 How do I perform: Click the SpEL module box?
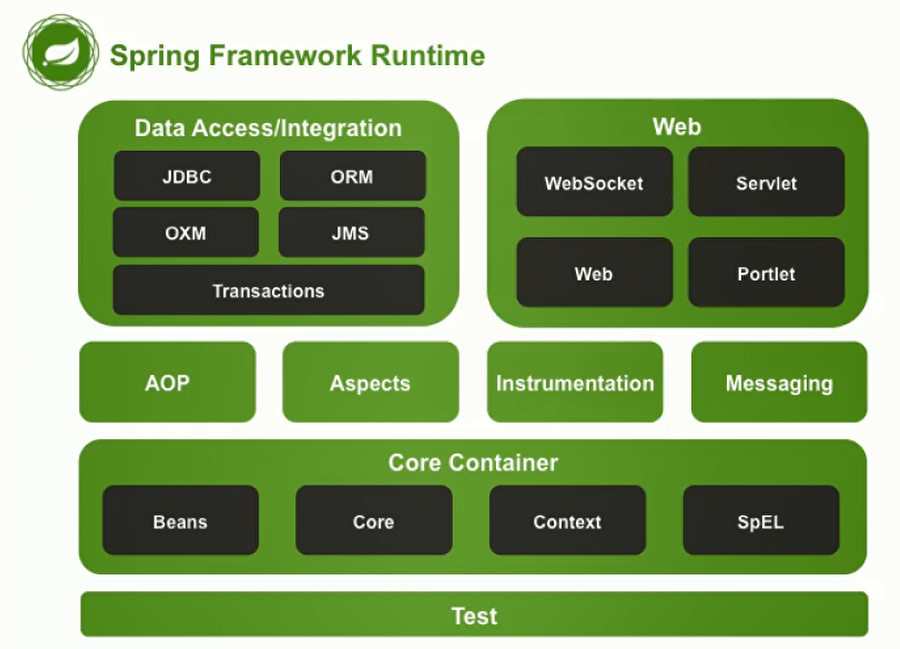point(761,520)
